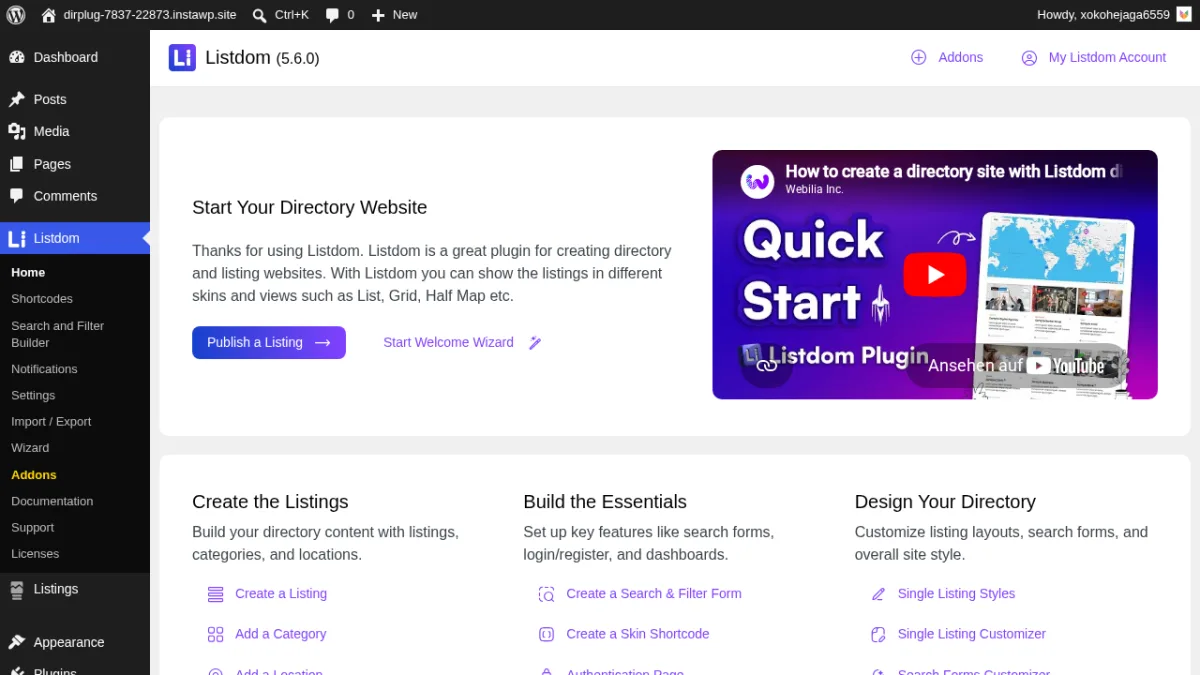
Task: Click Create a Skin Shortcode link
Action: pos(638,634)
